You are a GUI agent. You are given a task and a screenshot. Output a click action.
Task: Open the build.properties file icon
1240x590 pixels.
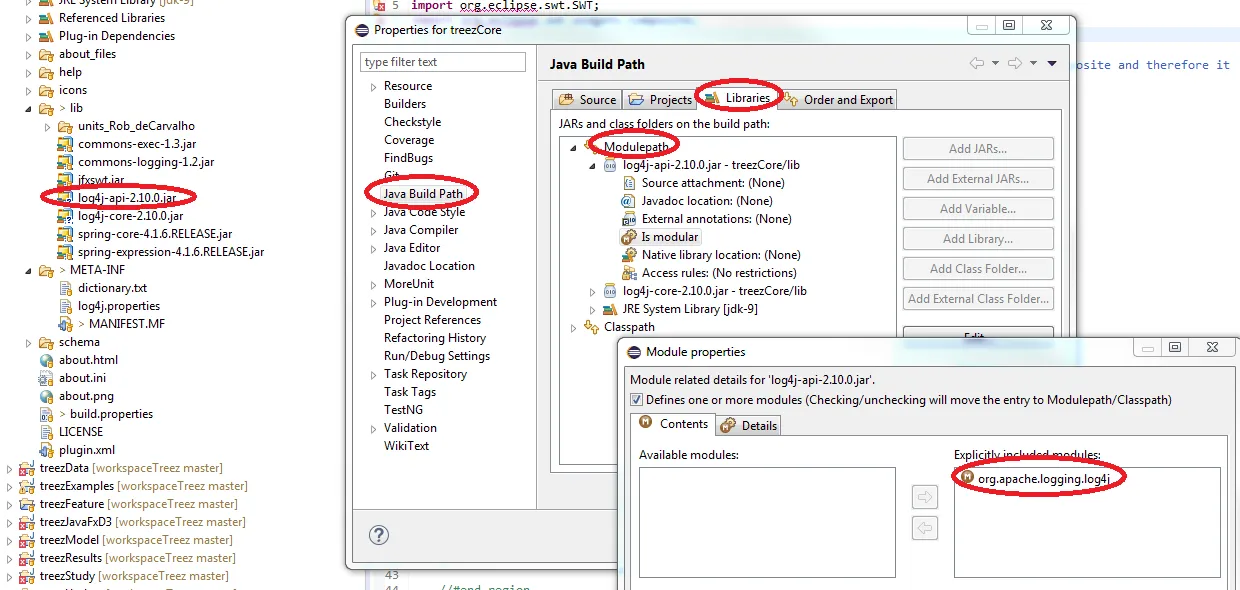pos(47,414)
